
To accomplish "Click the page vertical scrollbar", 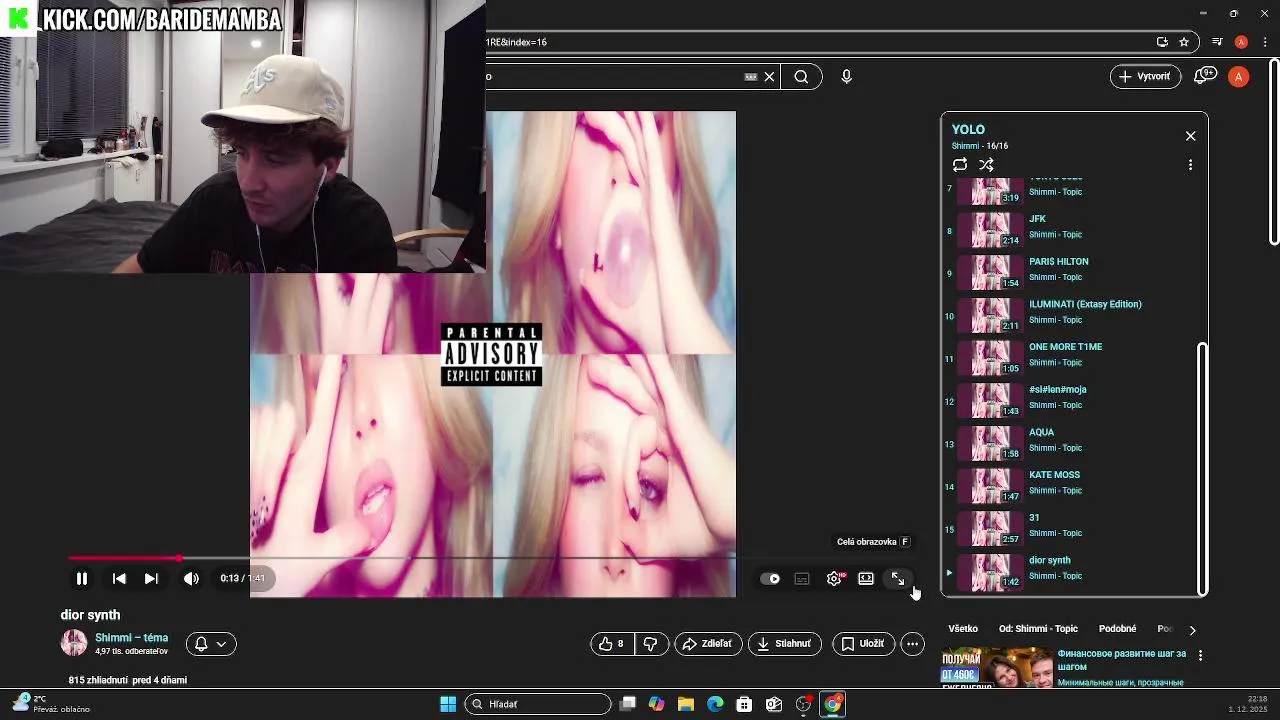I will coord(1274,150).
